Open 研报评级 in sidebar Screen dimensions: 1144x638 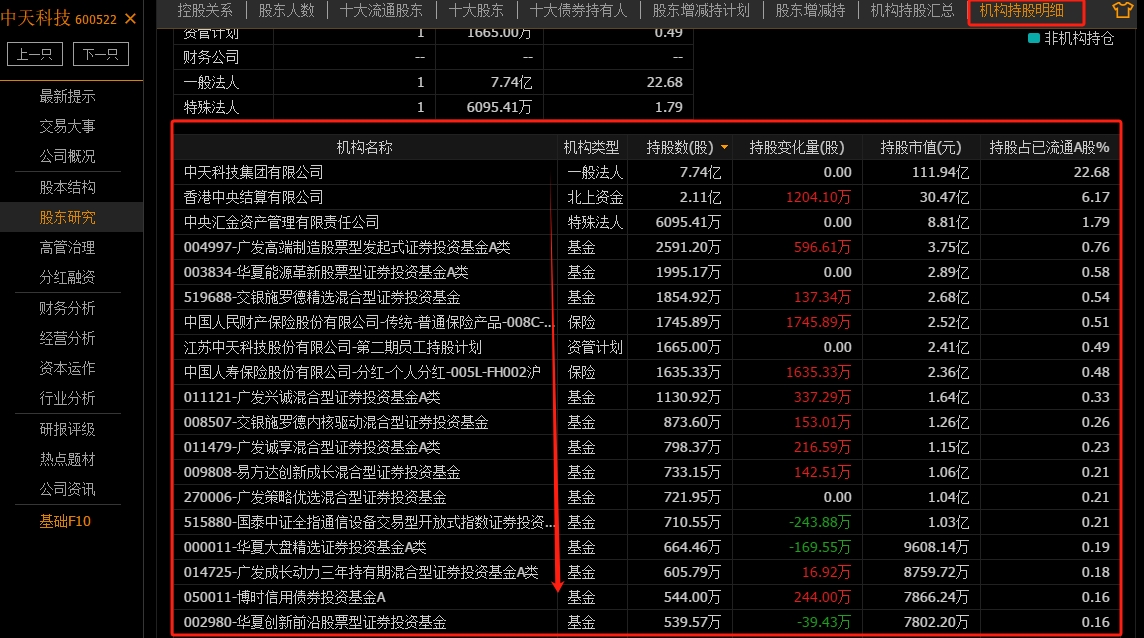pos(67,429)
